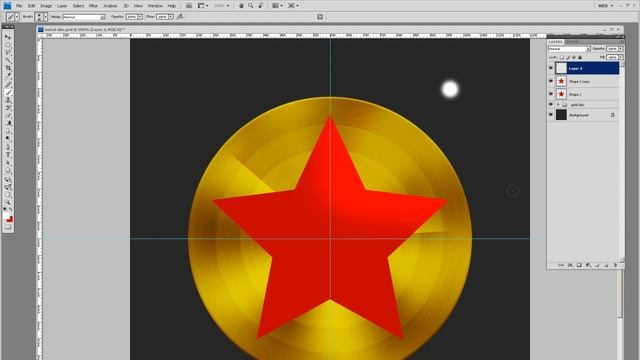Screen dimensions: 640x360
Task: Select the Dodge tool
Action: point(8,138)
